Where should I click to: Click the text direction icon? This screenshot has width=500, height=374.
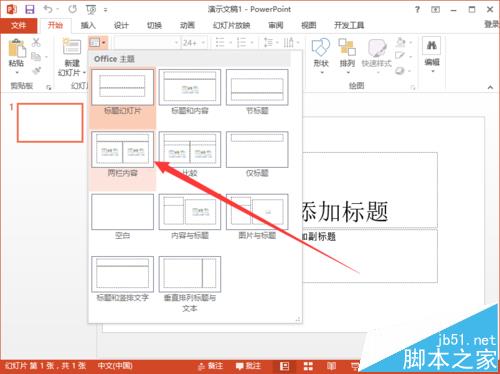click(x=289, y=43)
